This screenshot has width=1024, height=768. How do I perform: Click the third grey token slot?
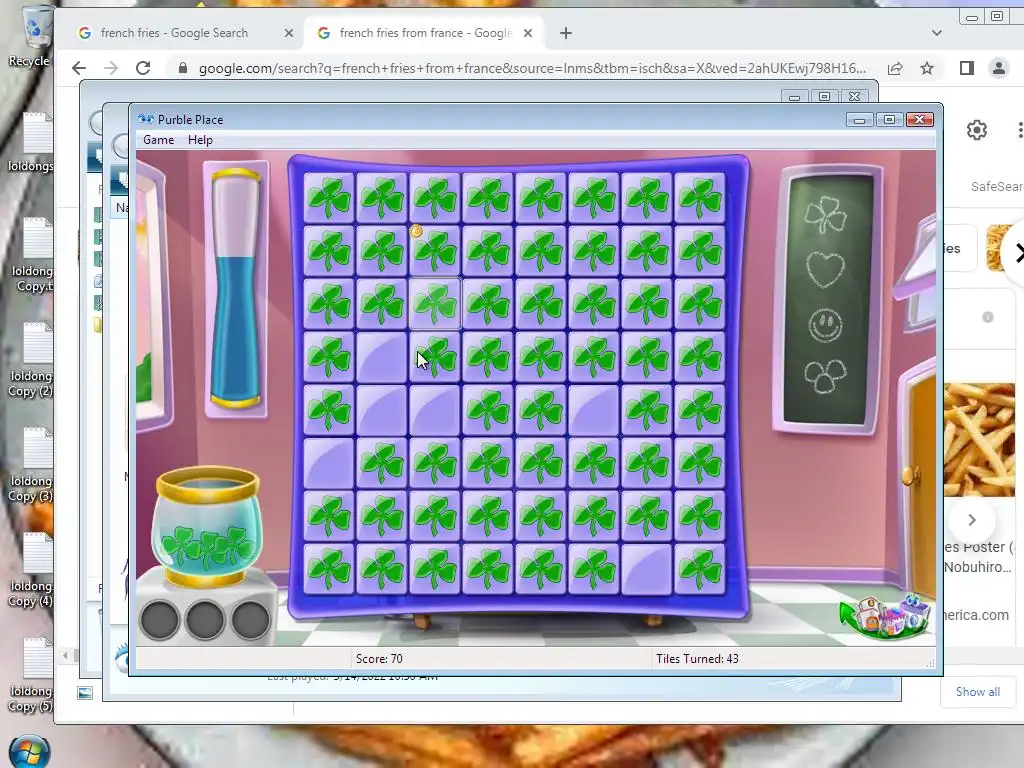click(x=250, y=620)
